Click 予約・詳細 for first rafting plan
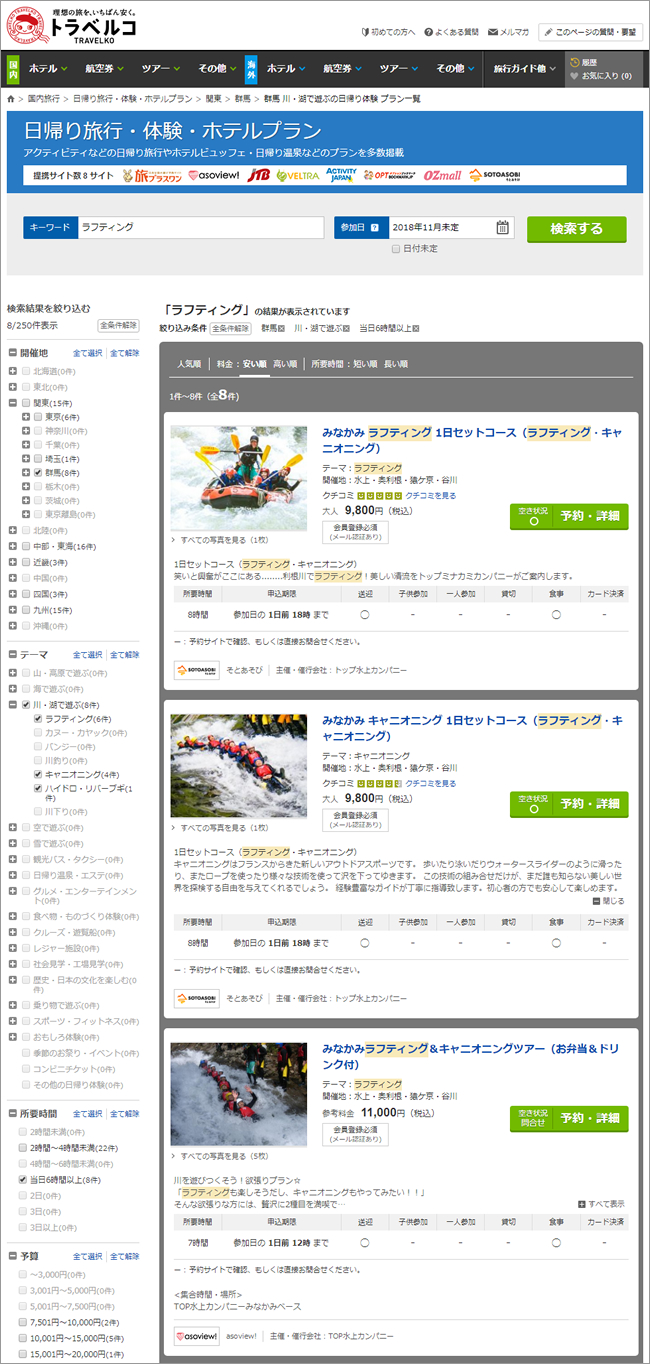 tap(589, 517)
